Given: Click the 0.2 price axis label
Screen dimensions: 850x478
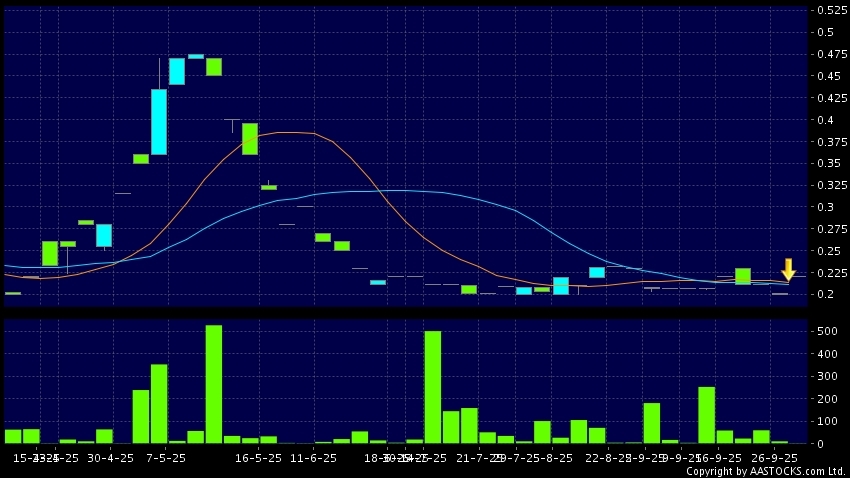Looking at the screenshot, I should 825,294.
